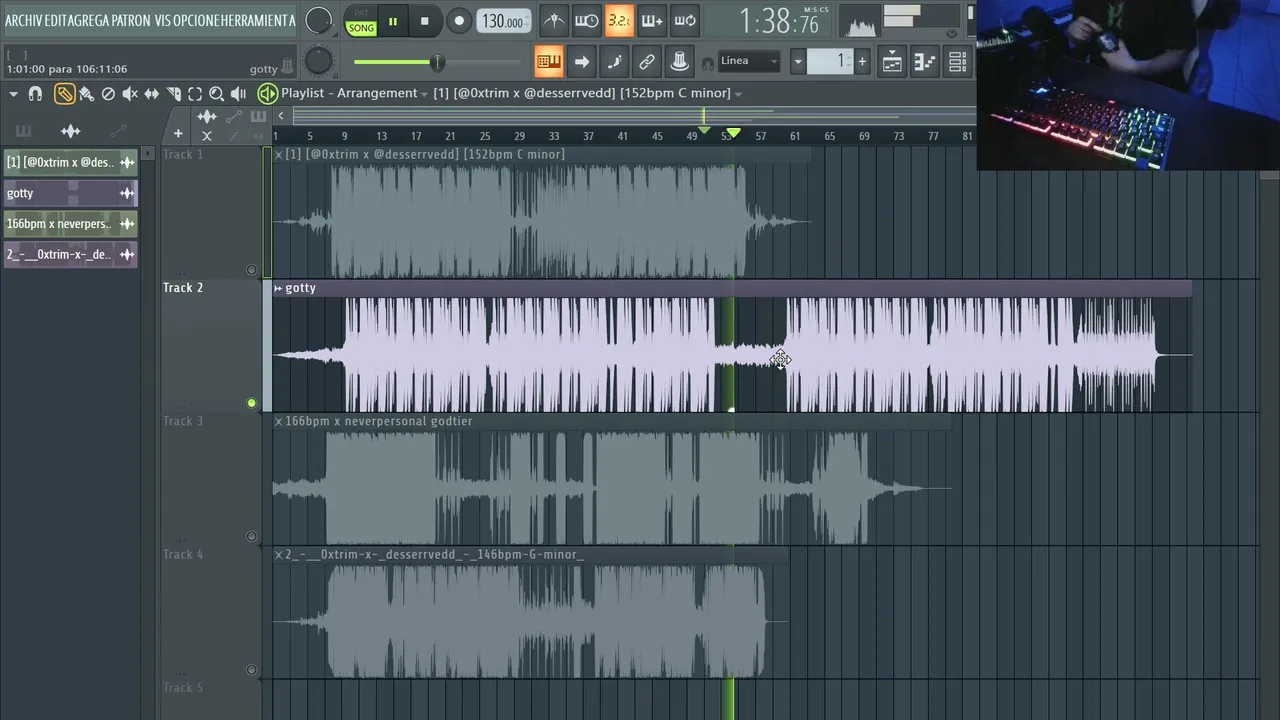Open gotty clip menu on Track 2

point(278,288)
